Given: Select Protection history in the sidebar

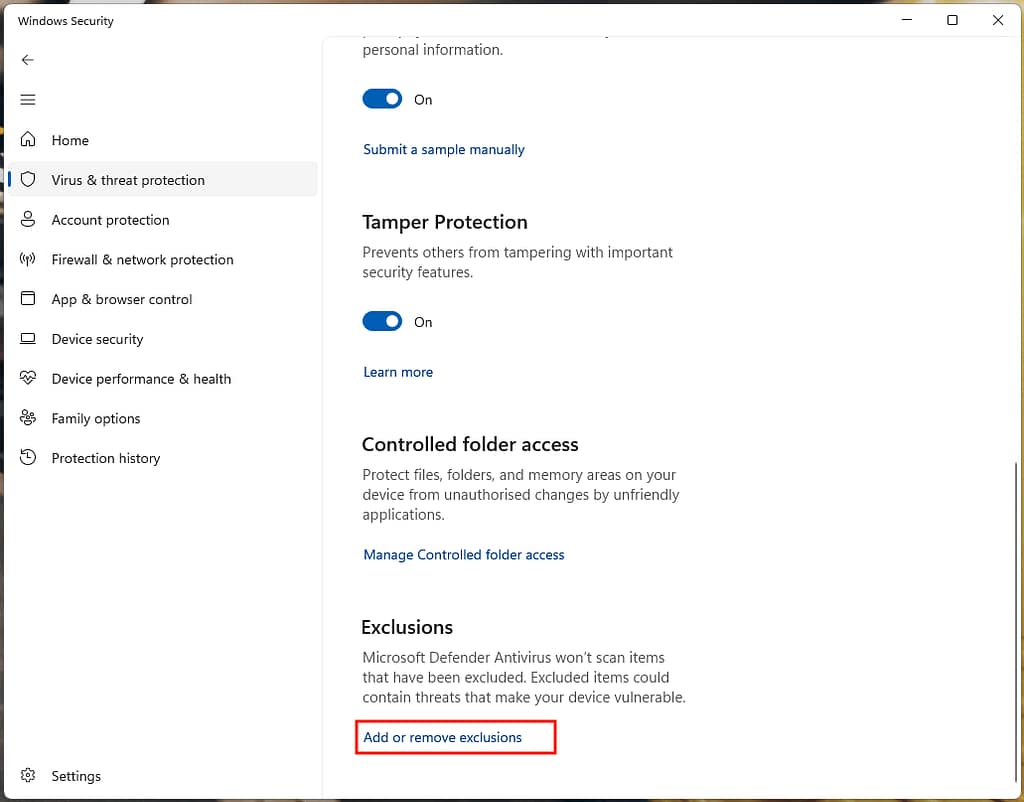Looking at the screenshot, I should click(105, 458).
